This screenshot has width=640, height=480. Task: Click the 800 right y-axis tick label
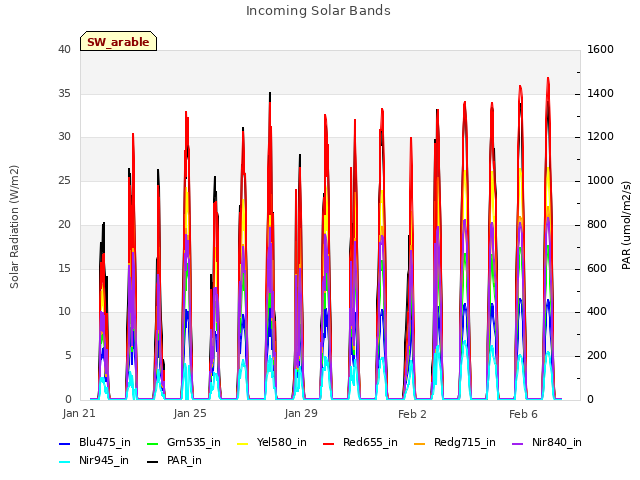(x=597, y=224)
